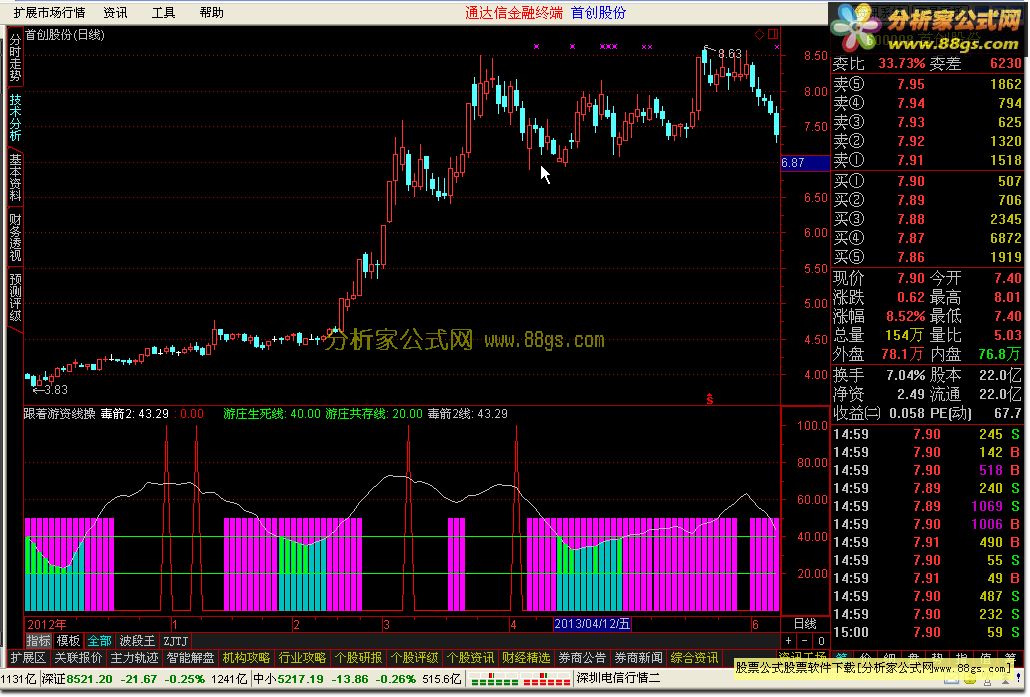This screenshot has width=1030, height=697.
Task: Click the 0 reset button beside zoom controls
Action: 820,641
